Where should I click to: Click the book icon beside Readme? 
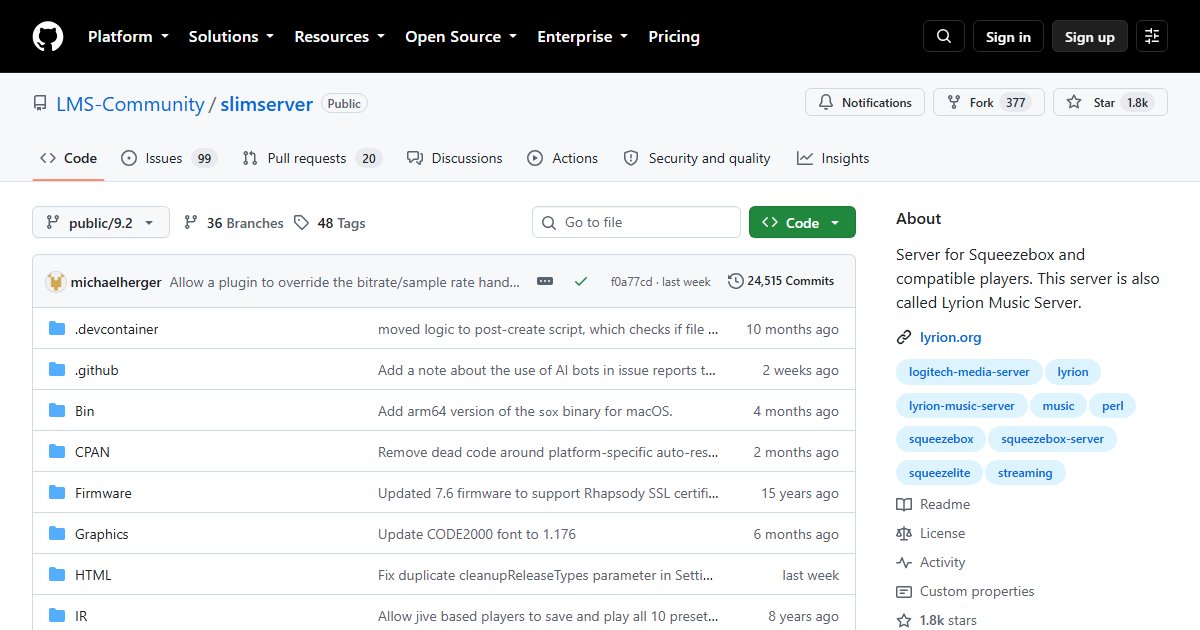(904, 505)
